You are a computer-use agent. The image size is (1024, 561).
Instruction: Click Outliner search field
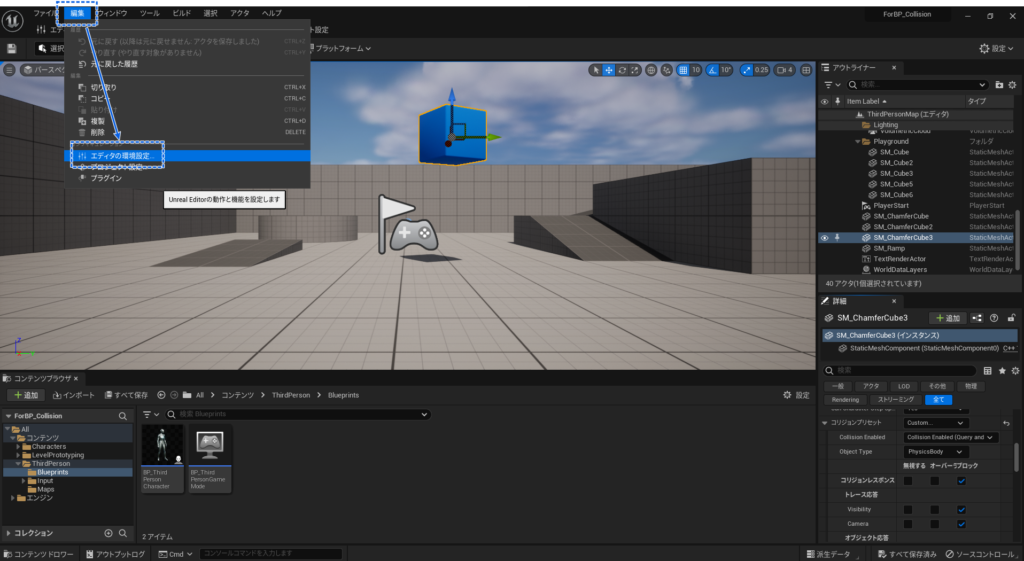click(918, 85)
